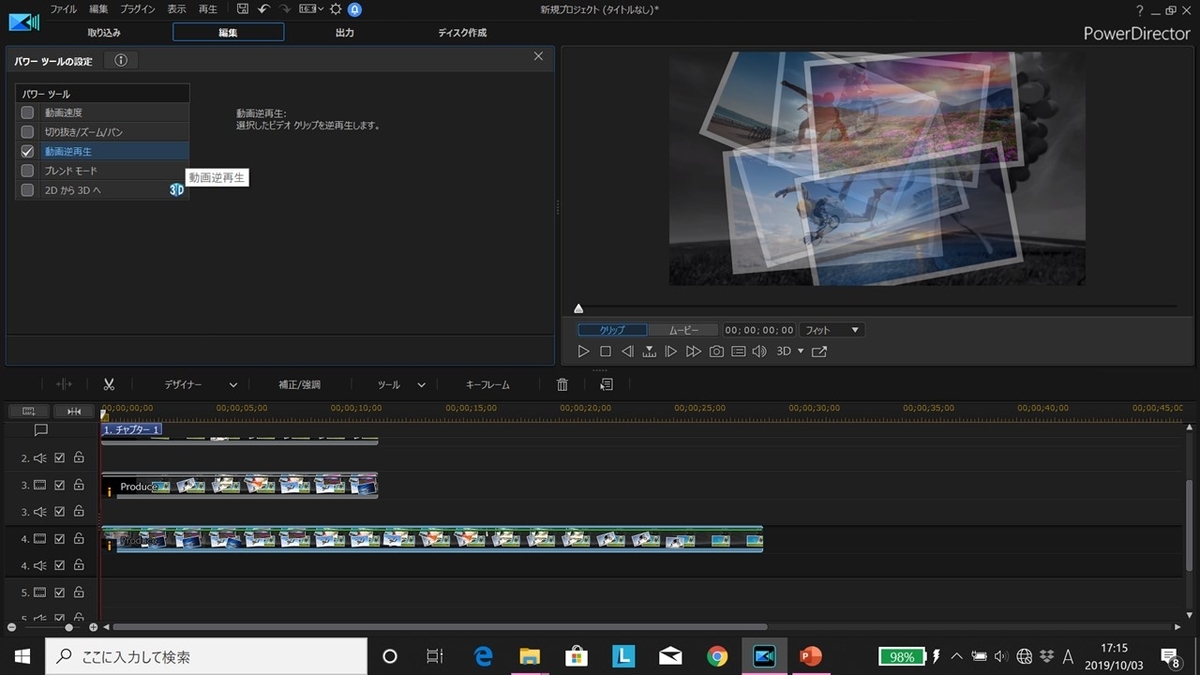Switch to the ディスク作成 tab
This screenshot has height=675, width=1200.
462,32
